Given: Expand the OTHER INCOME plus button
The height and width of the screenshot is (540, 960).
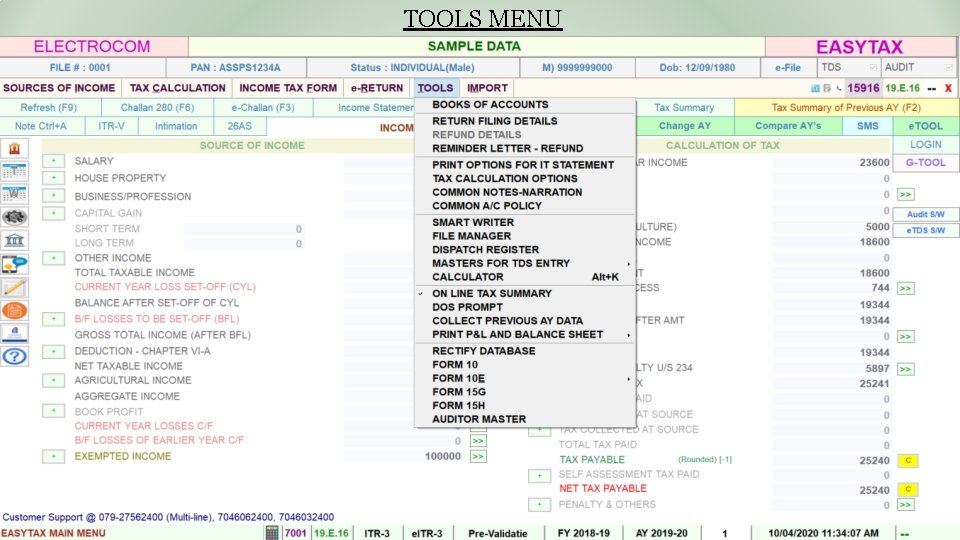Looking at the screenshot, I should [53, 258].
